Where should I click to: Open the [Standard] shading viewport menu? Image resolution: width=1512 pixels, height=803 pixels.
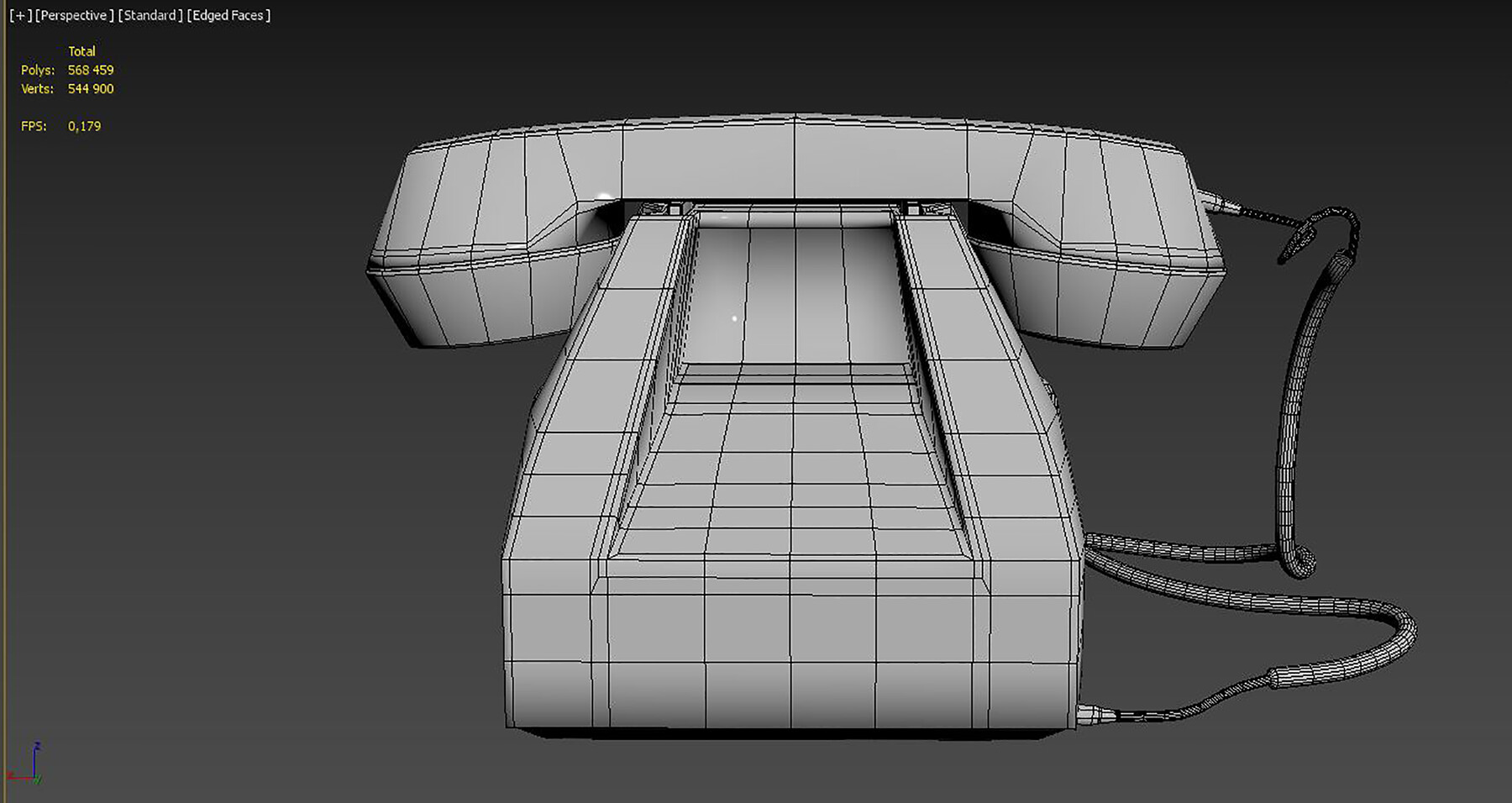pos(150,15)
